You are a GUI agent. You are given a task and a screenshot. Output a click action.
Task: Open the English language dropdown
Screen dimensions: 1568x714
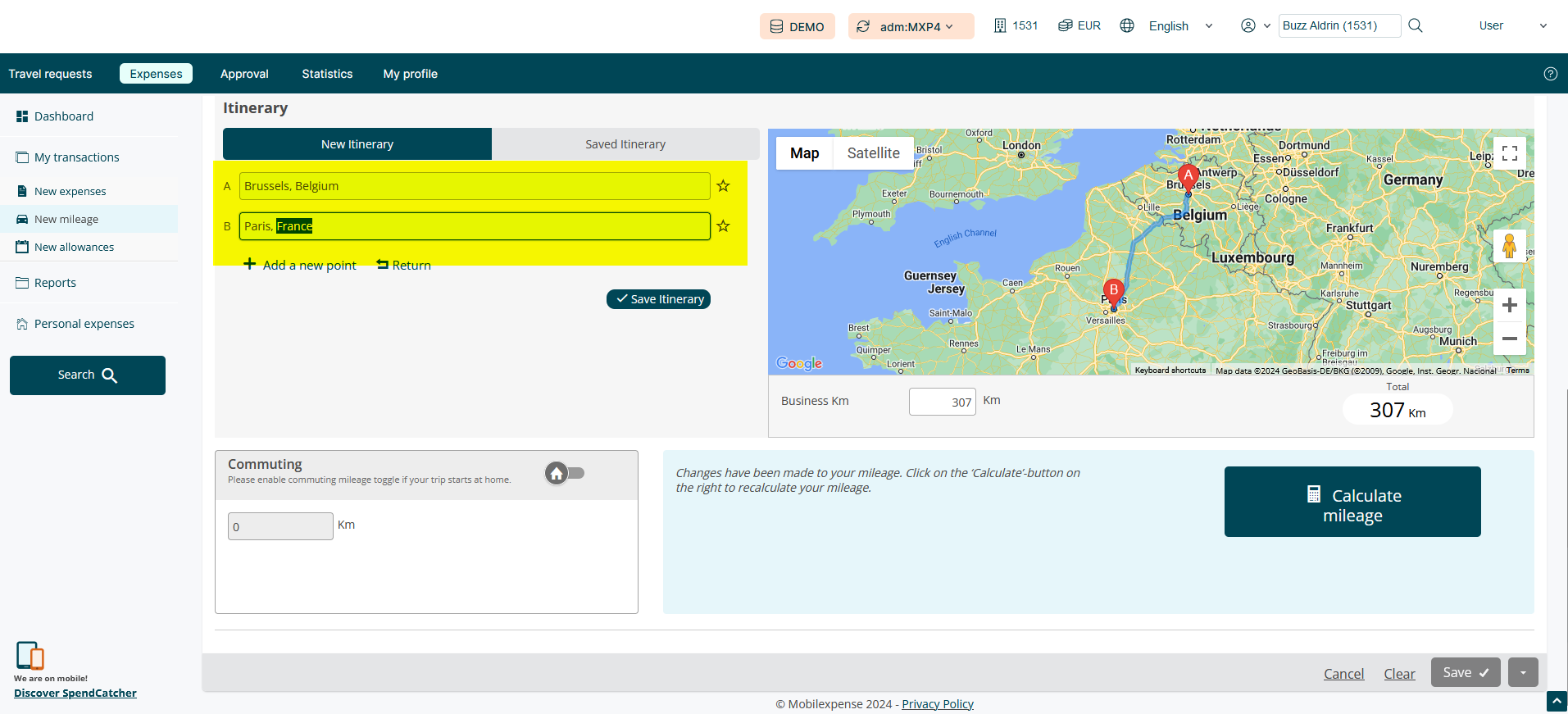[1179, 26]
